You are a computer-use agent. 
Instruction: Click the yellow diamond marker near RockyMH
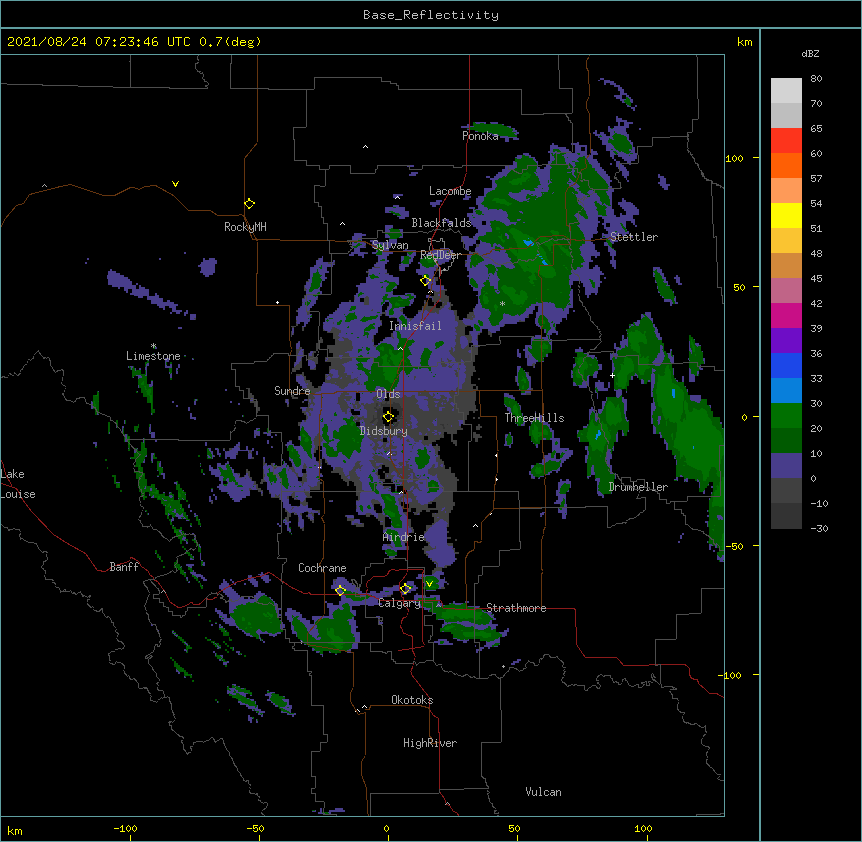pos(250,203)
